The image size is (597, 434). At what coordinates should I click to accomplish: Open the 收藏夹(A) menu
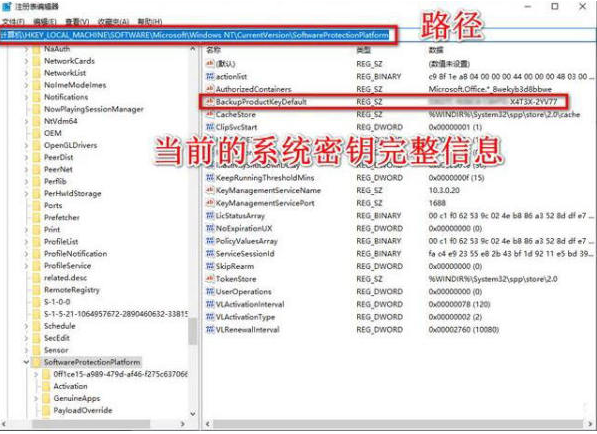(x=113, y=22)
